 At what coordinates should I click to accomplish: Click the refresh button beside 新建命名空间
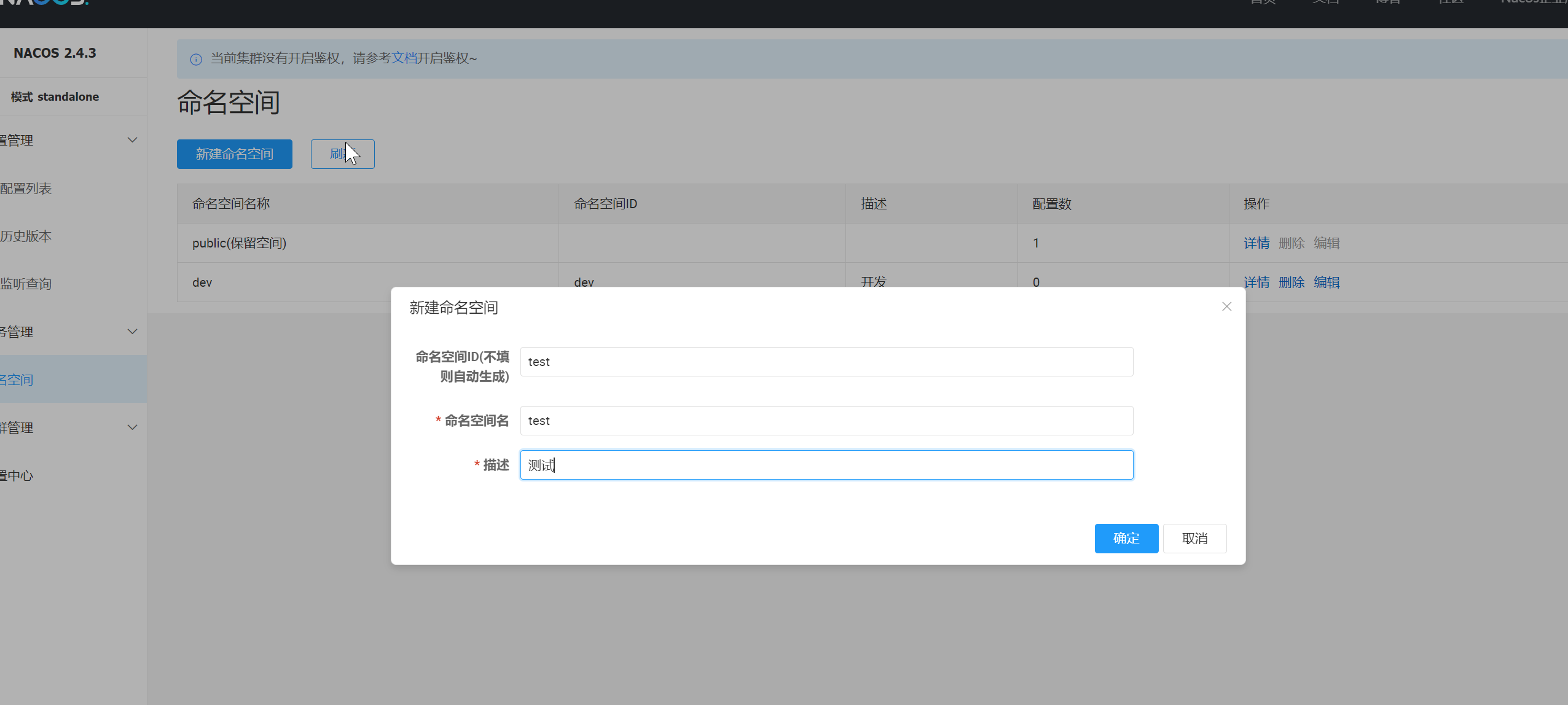(x=342, y=154)
